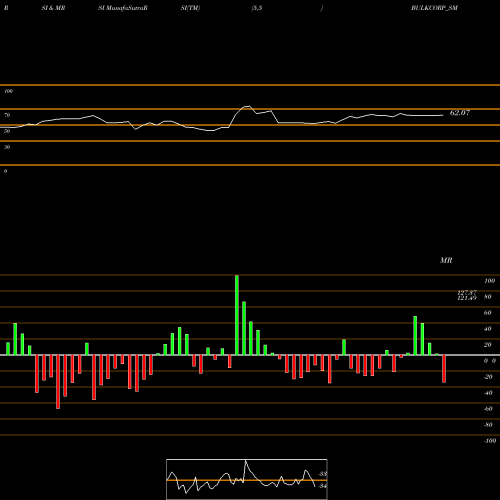This screenshot has width=500, height=500.
Task: Click the RSI axis 50 level label
Action: pyautogui.click(x=7, y=131)
